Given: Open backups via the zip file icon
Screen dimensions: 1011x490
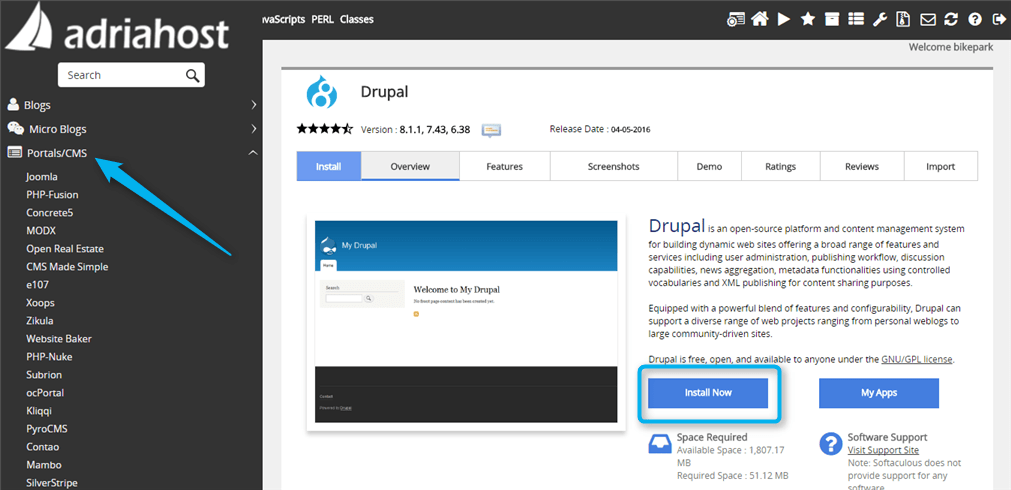Looking at the screenshot, I should (x=903, y=19).
